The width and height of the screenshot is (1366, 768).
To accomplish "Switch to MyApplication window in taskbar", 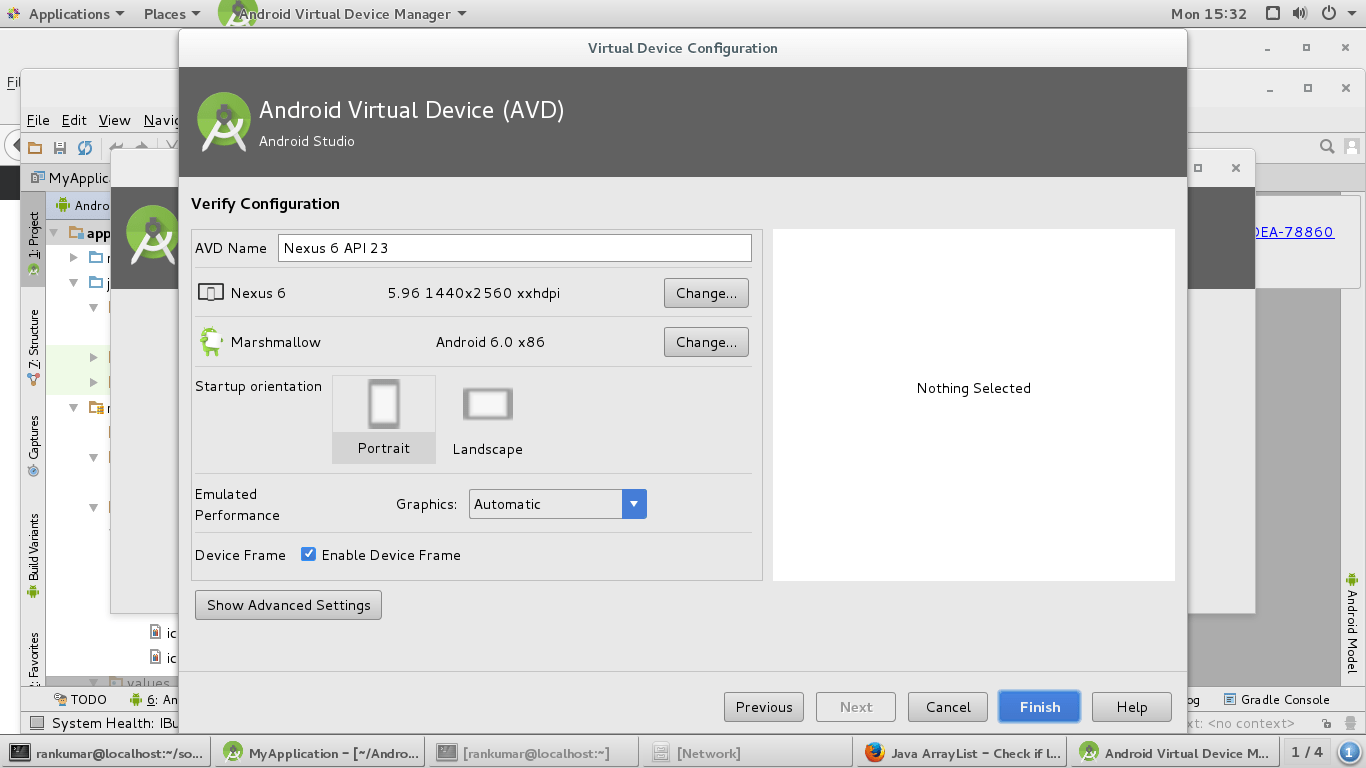I will click(320, 753).
